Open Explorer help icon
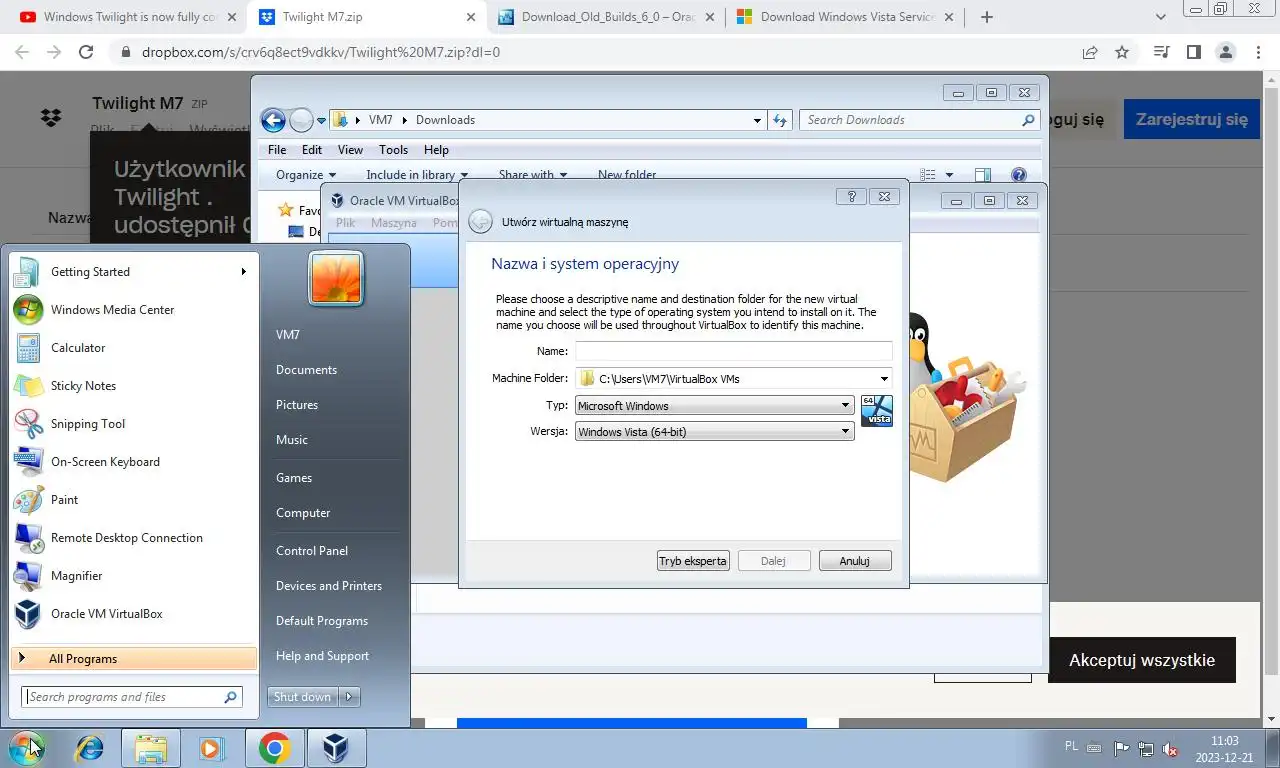This screenshot has height=768, width=1280. [x=1019, y=175]
